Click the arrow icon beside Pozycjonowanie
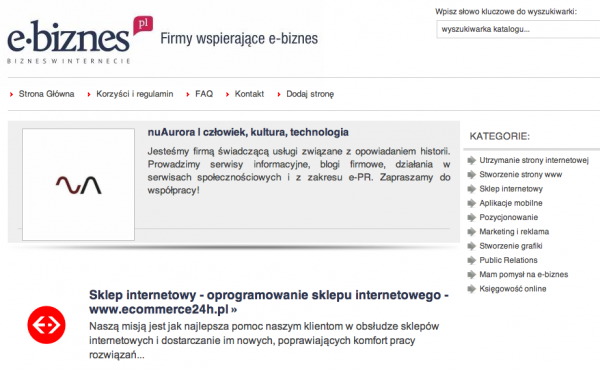Viewport: 600px width, 370px height. pos(471,217)
